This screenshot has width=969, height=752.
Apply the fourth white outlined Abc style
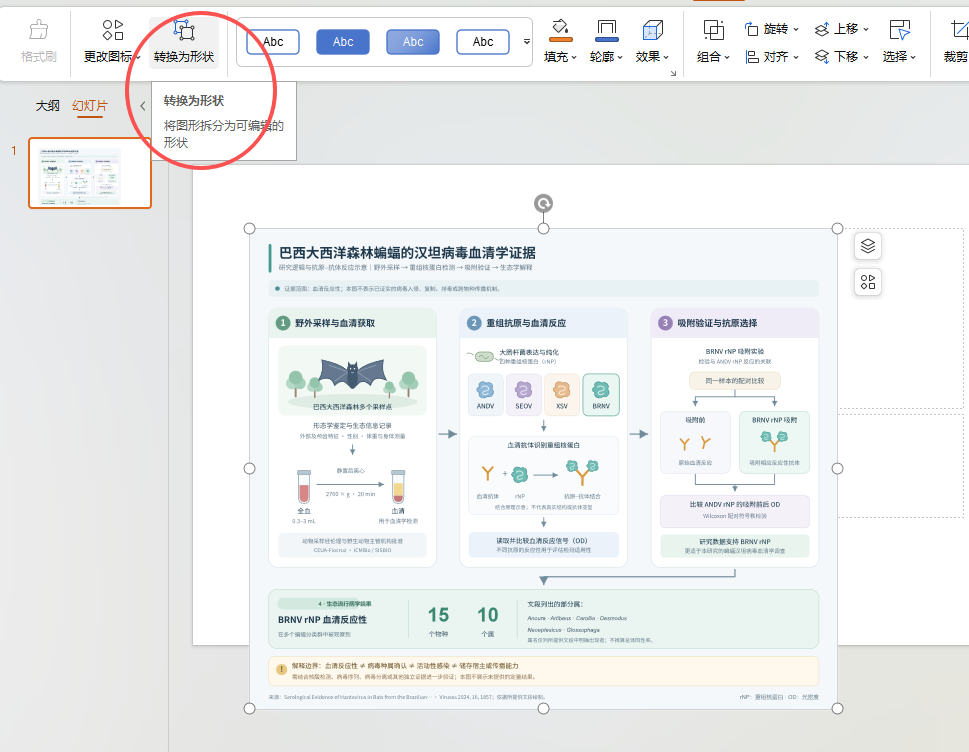[x=483, y=42]
